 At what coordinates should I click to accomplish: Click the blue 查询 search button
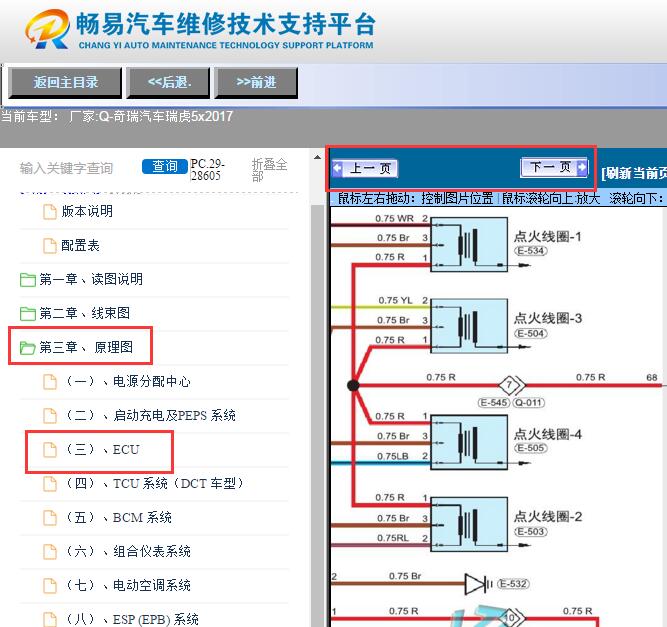click(165, 166)
